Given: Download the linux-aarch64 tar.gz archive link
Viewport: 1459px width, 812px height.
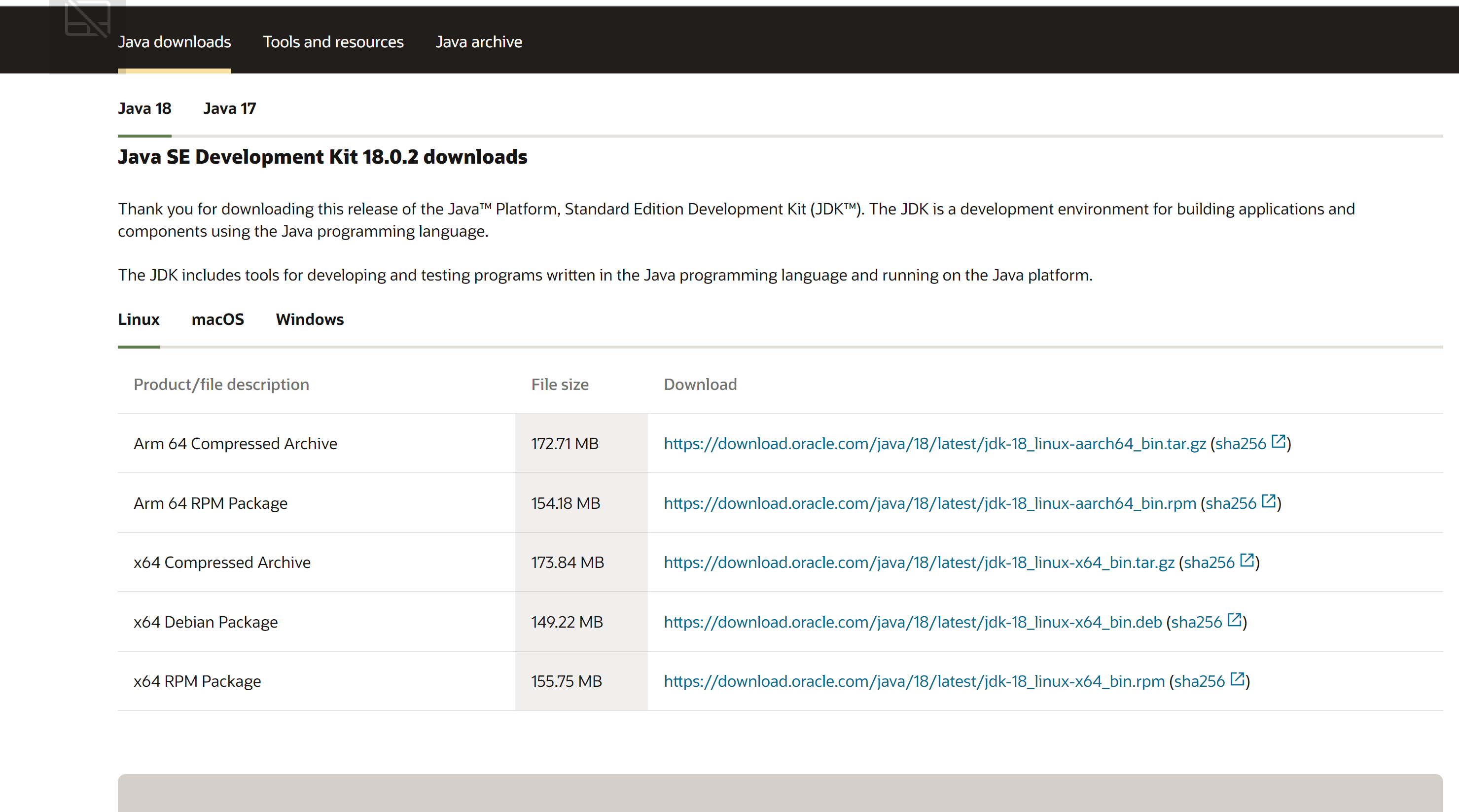Looking at the screenshot, I should pos(934,443).
